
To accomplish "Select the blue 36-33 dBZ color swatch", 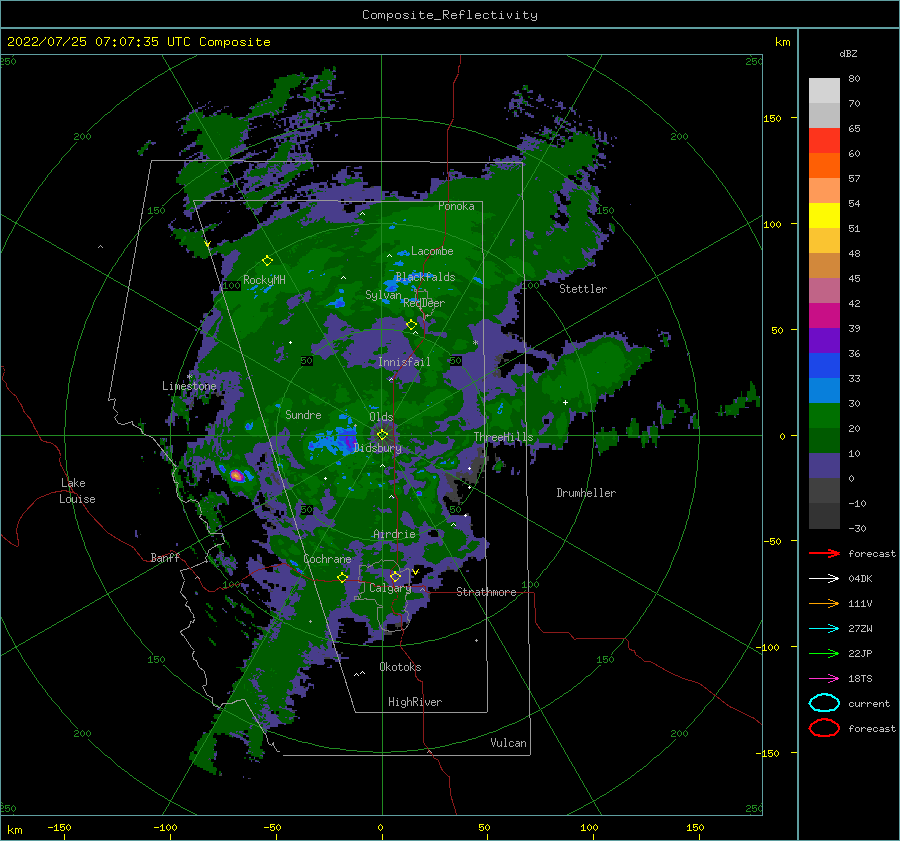I will coord(824,366).
